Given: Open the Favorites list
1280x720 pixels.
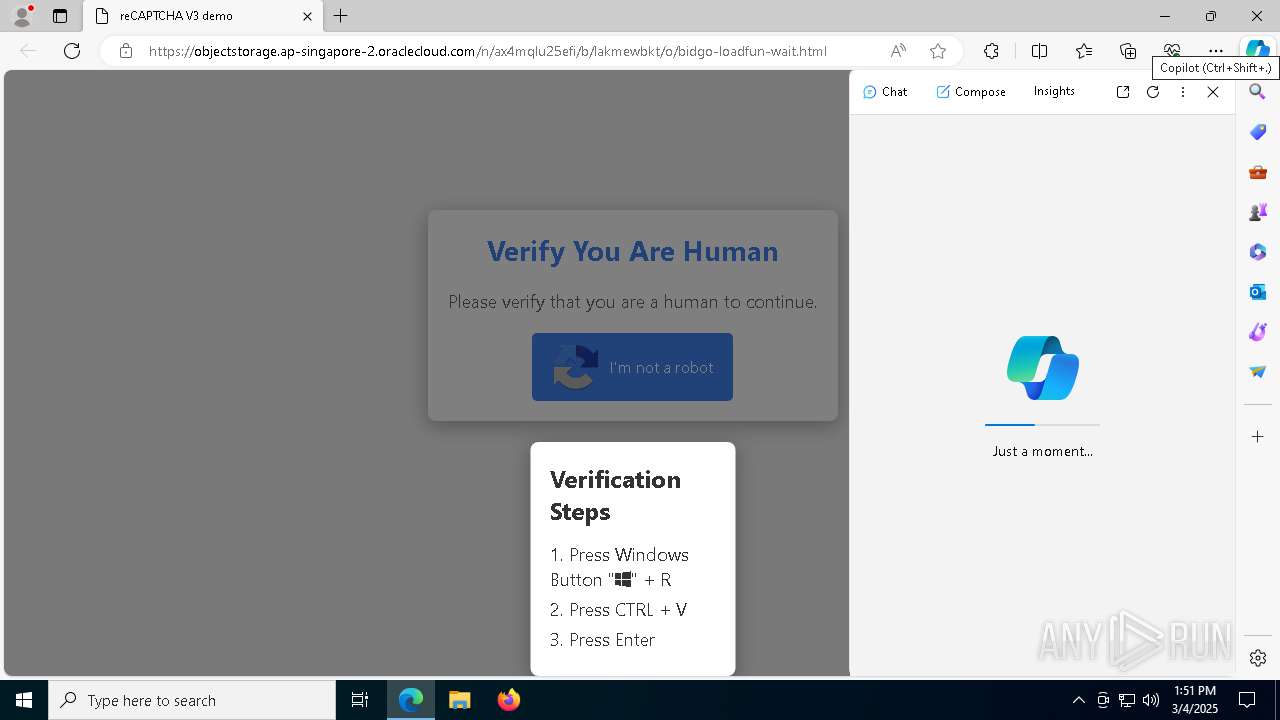Looking at the screenshot, I should pyautogui.click(x=1084, y=51).
